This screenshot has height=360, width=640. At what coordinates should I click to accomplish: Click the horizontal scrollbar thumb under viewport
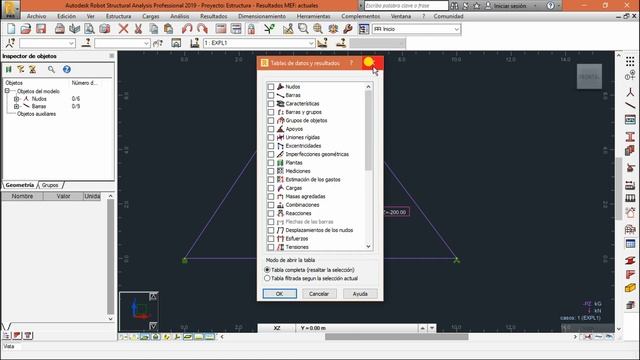[x=396, y=337]
